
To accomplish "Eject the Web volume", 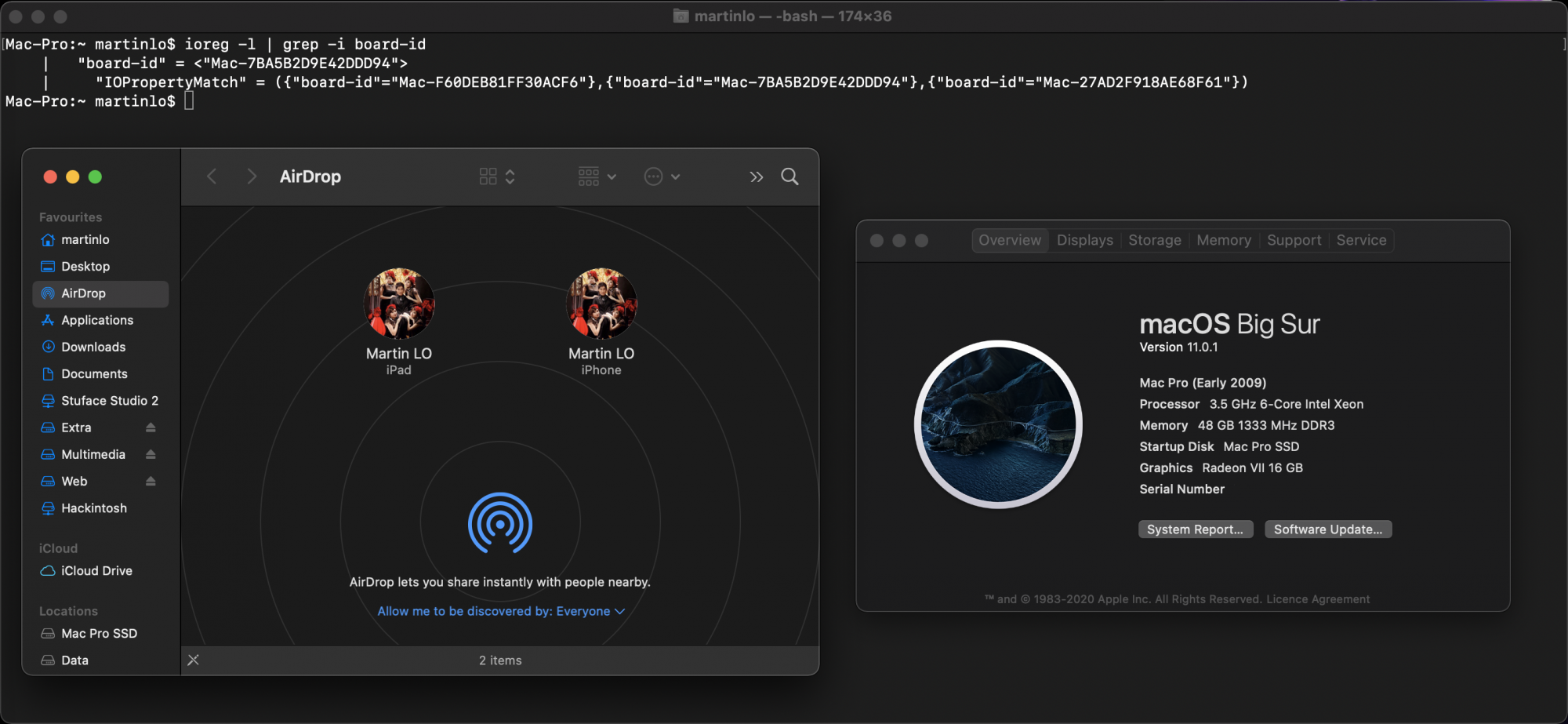I will pos(151,481).
